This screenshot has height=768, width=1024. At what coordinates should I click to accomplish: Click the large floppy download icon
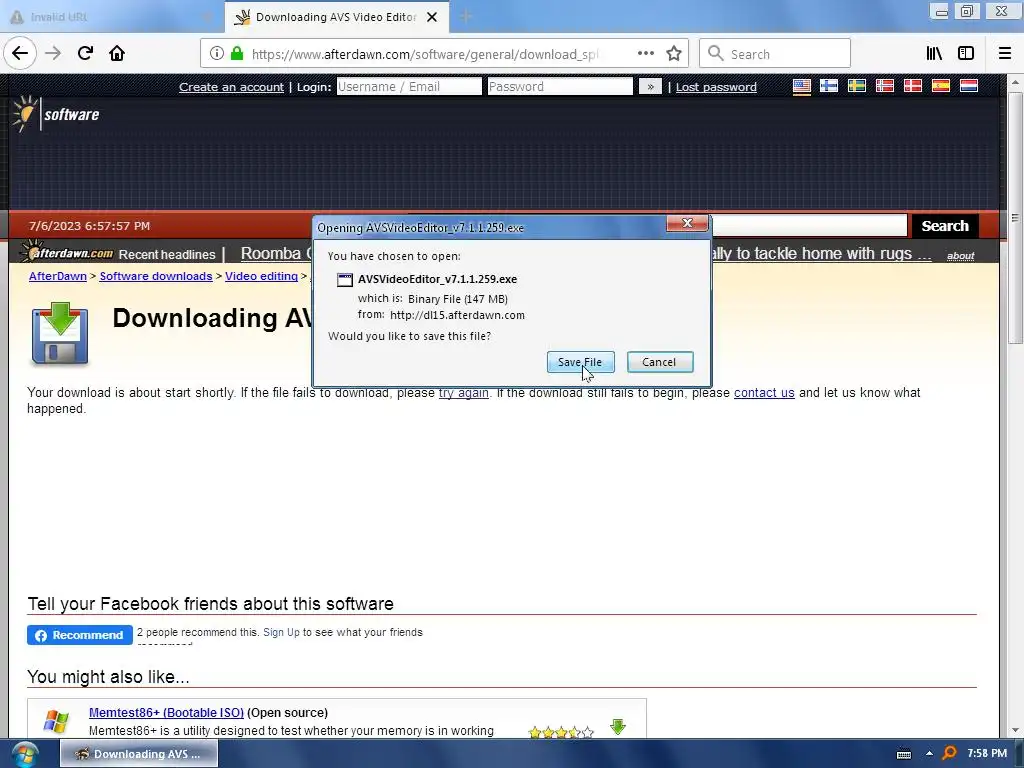[x=59, y=333]
